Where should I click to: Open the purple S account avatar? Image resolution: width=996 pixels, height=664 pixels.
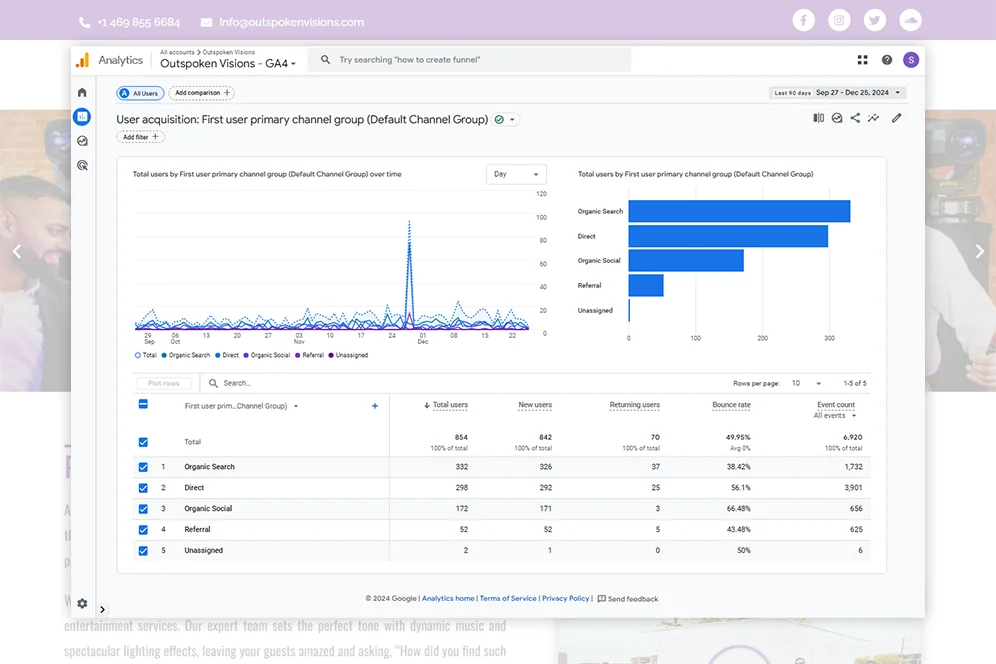point(911,60)
